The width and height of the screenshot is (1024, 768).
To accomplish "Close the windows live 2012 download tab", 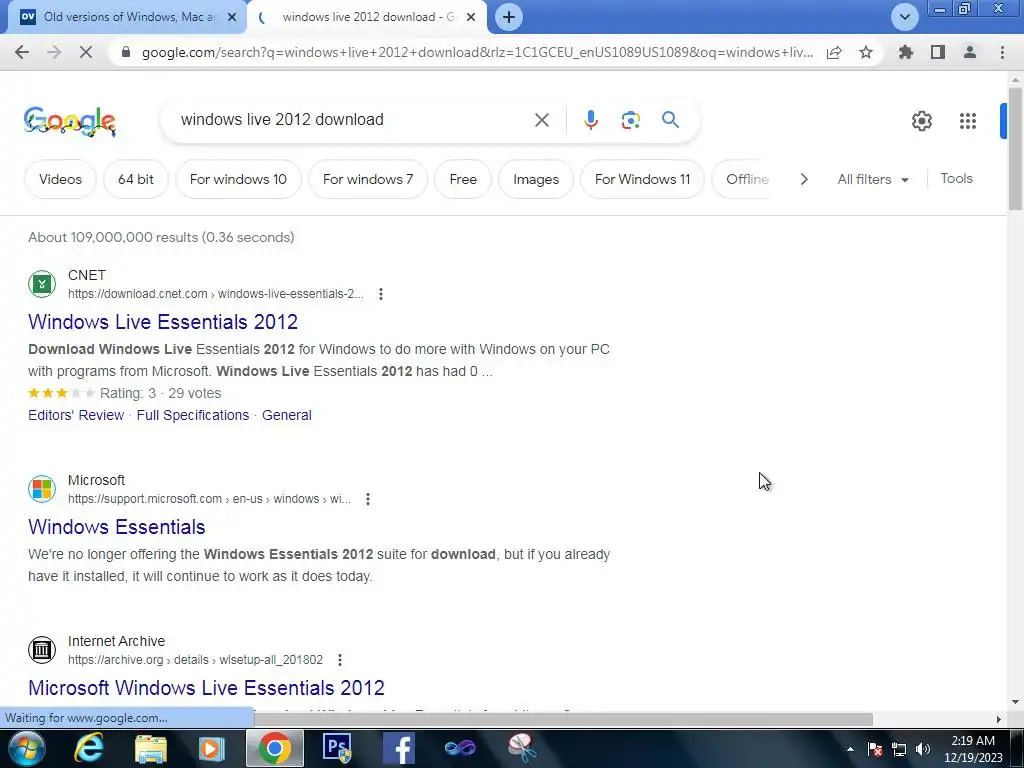I will tap(471, 17).
